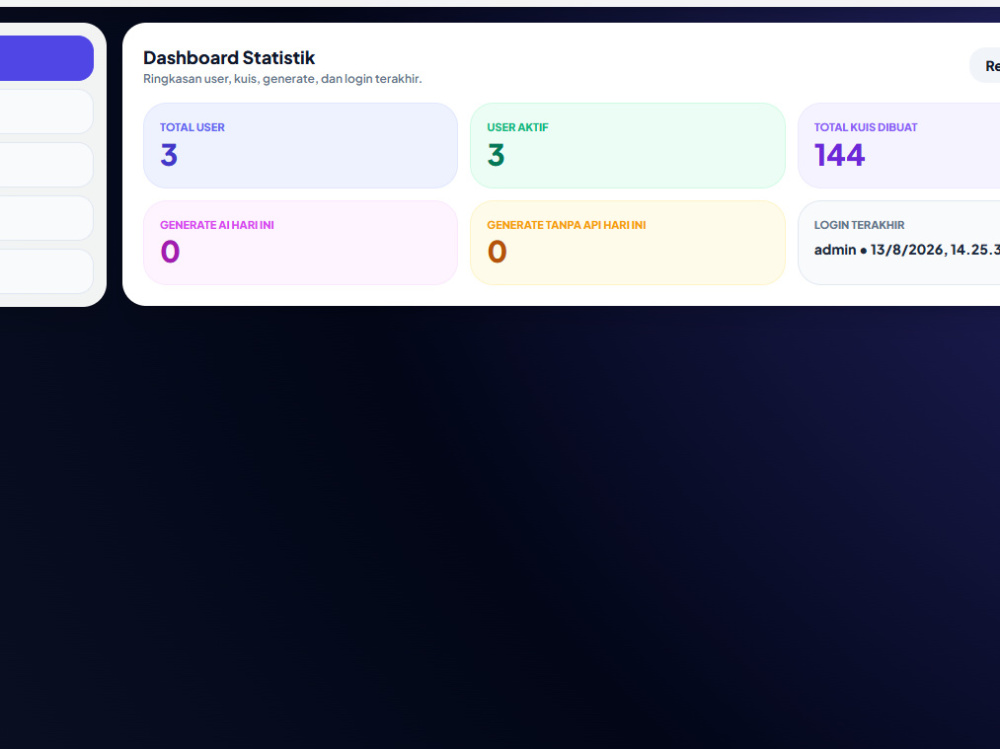Viewport: 1000px width, 749px height.
Task: Select the highlighted purple sidebar item
Action: [x=47, y=58]
